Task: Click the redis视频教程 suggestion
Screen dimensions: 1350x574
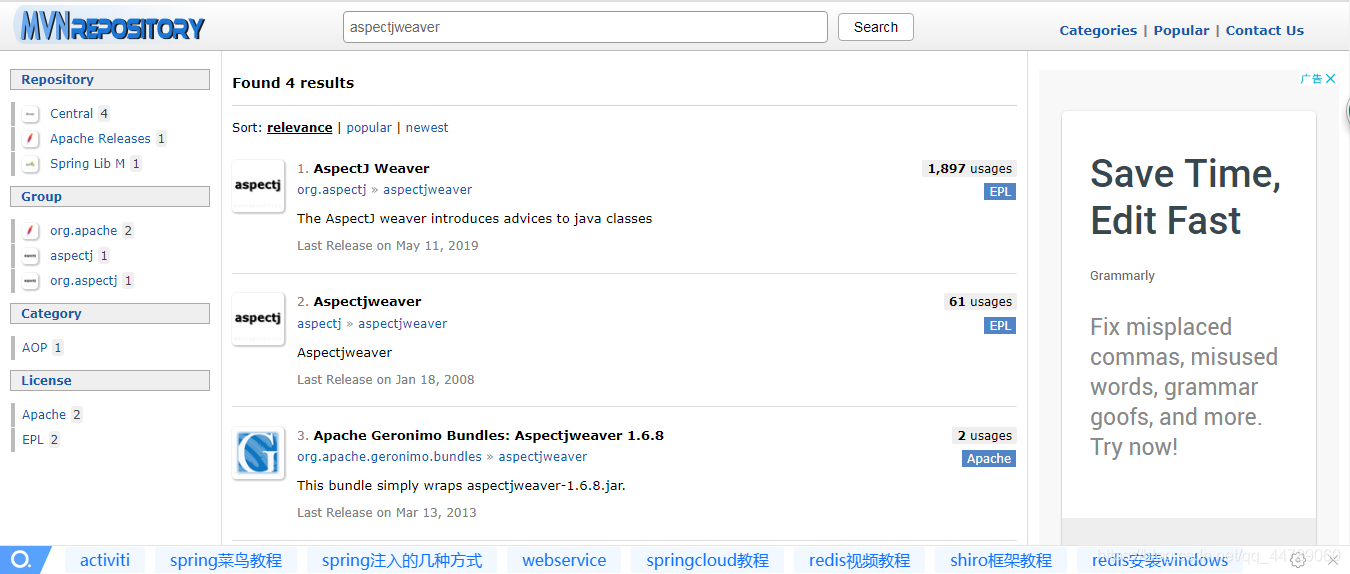Action: coord(859,560)
